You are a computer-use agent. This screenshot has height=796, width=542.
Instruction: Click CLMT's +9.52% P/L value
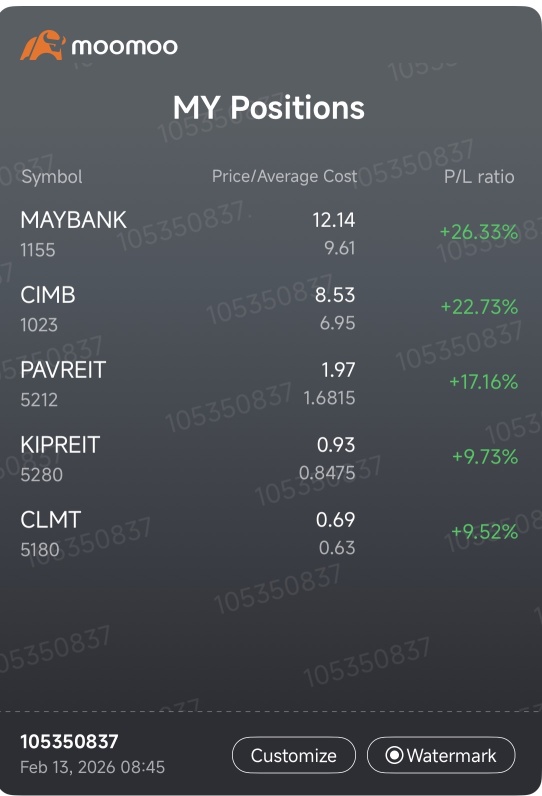(x=485, y=532)
